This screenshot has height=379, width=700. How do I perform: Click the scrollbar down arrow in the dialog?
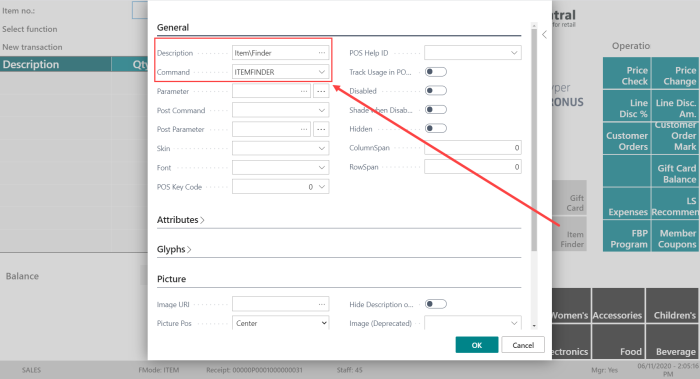coord(534,326)
